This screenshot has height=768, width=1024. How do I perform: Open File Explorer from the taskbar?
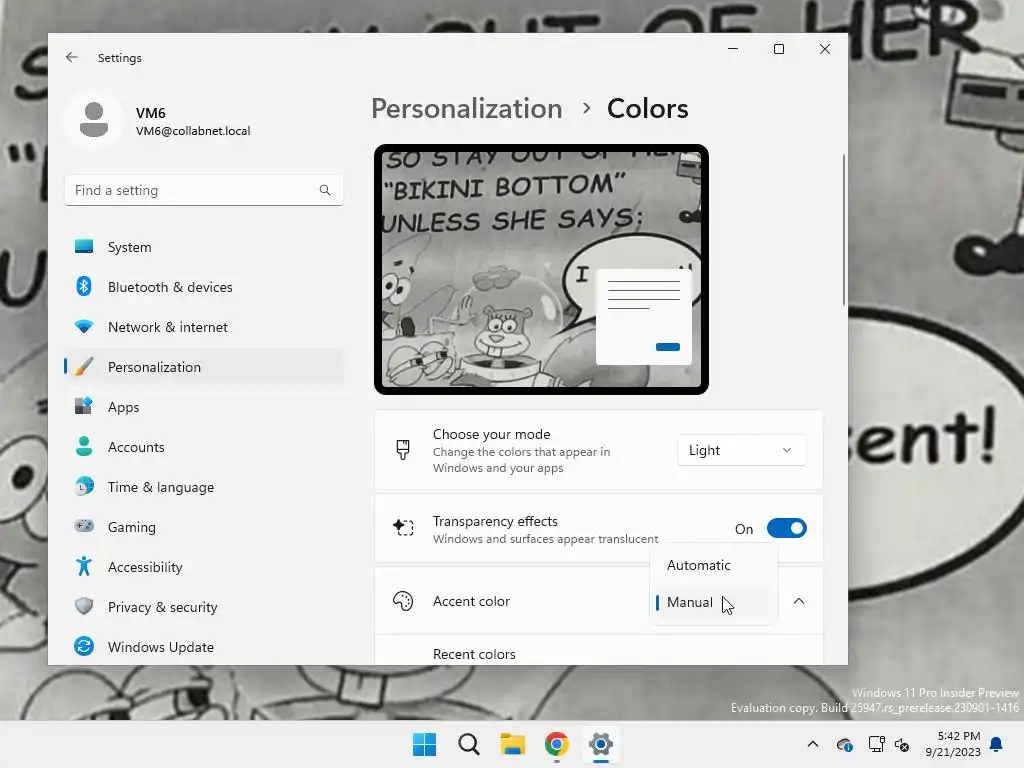tap(513, 744)
